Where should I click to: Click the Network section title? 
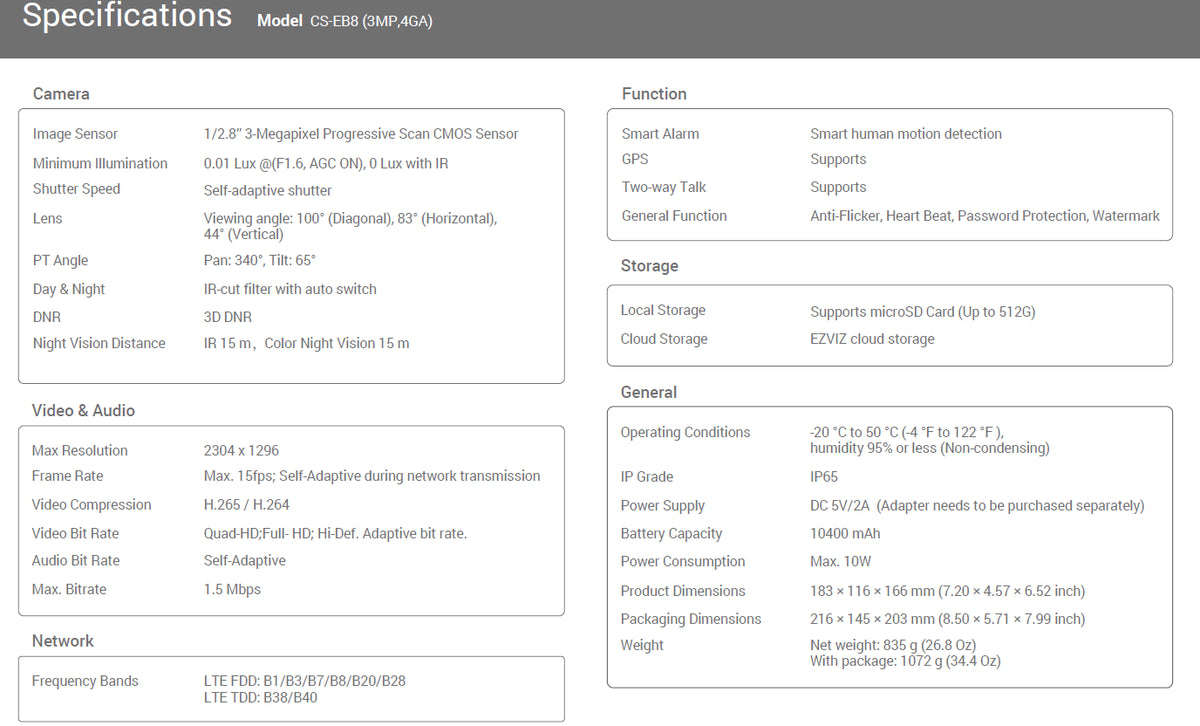pyautogui.click(x=63, y=641)
